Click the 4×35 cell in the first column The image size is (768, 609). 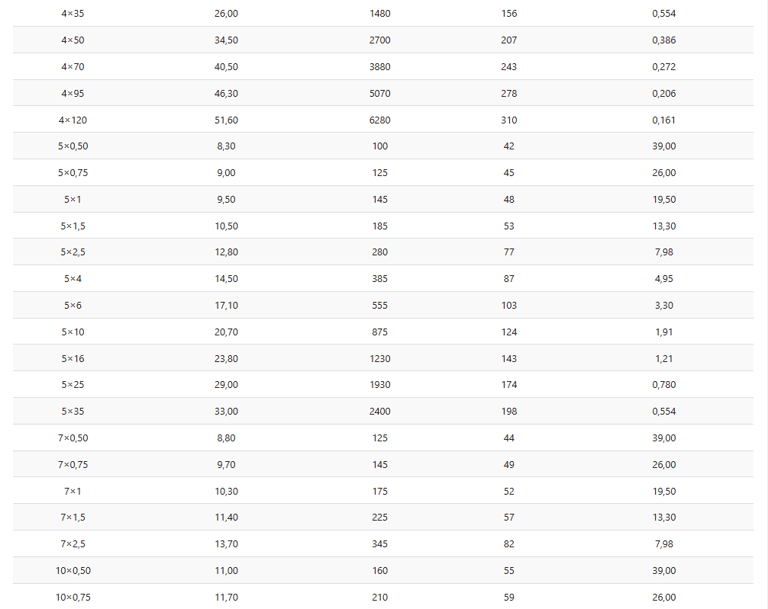[73, 14]
